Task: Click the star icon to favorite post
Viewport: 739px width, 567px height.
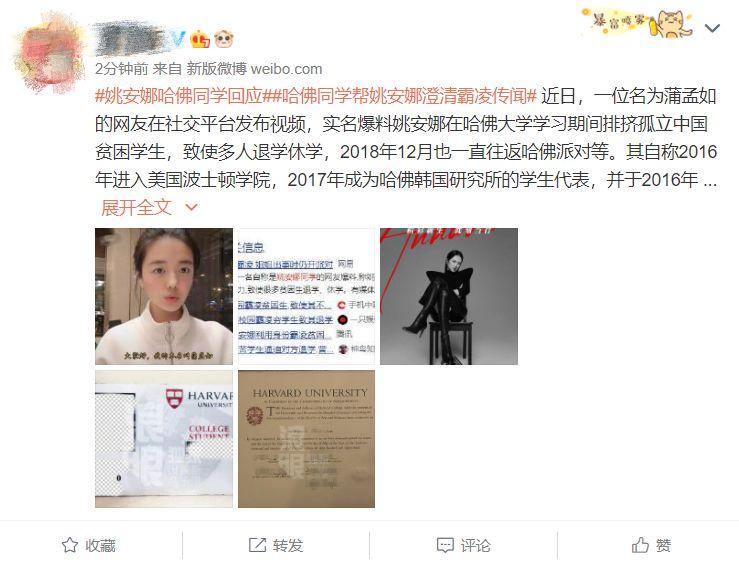Action: 70,545
